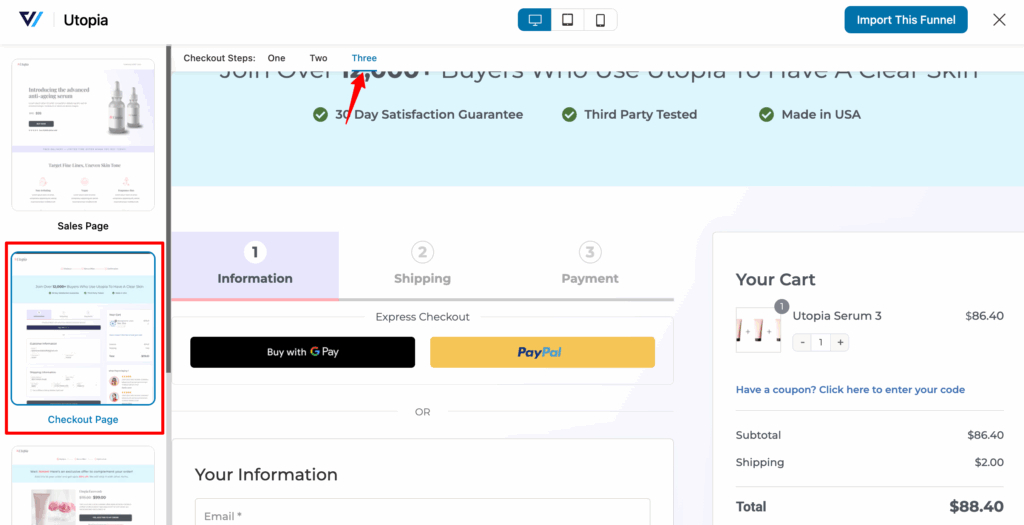This screenshot has height=525, width=1024.
Task: Click the cart item count badge
Action: click(x=782, y=306)
